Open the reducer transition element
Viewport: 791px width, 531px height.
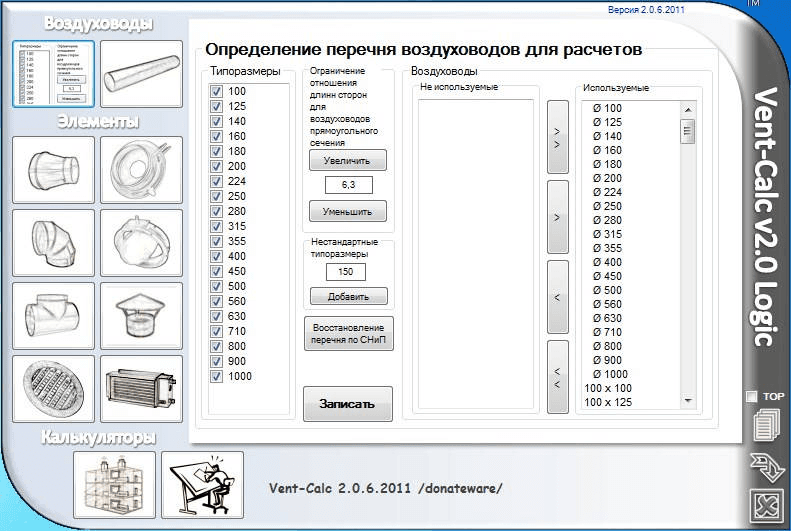(53, 169)
